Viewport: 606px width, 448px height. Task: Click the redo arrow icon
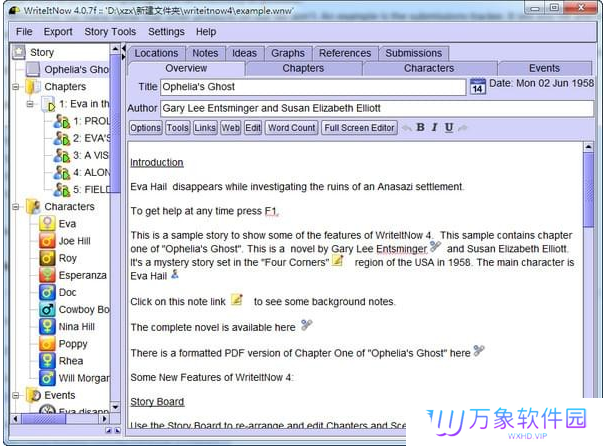point(463,128)
